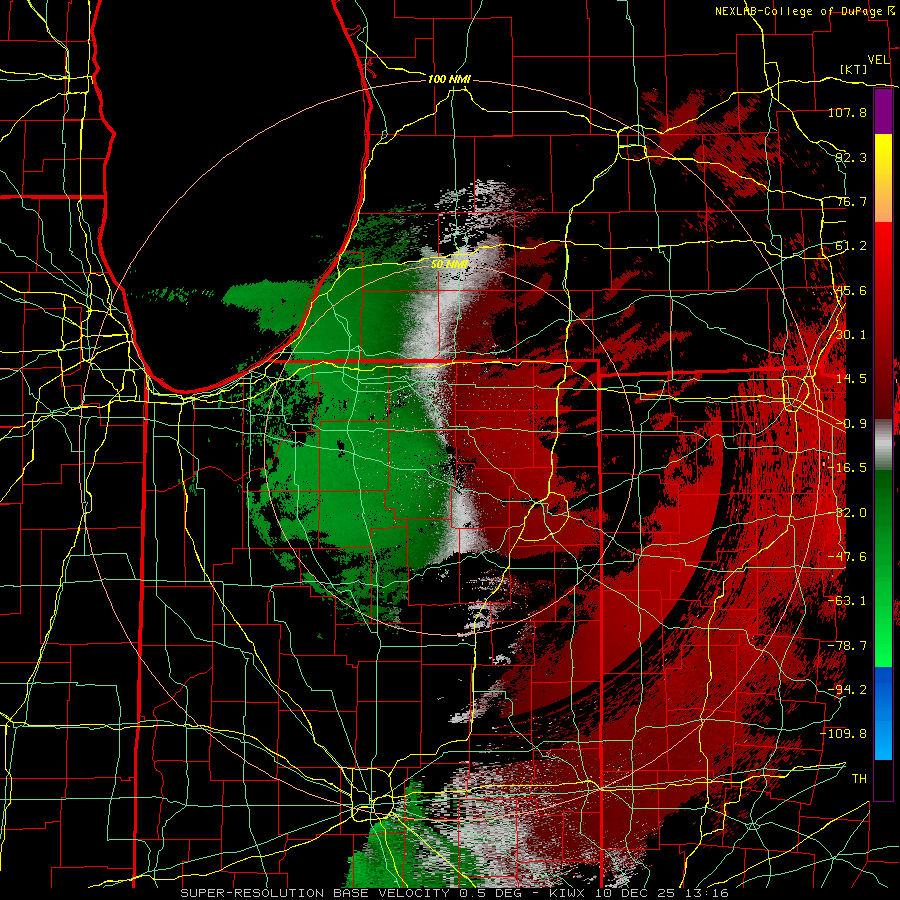Pick the gray near-zero segment of the color bar
Screen dimensions: 900x900
(x=883, y=445)
